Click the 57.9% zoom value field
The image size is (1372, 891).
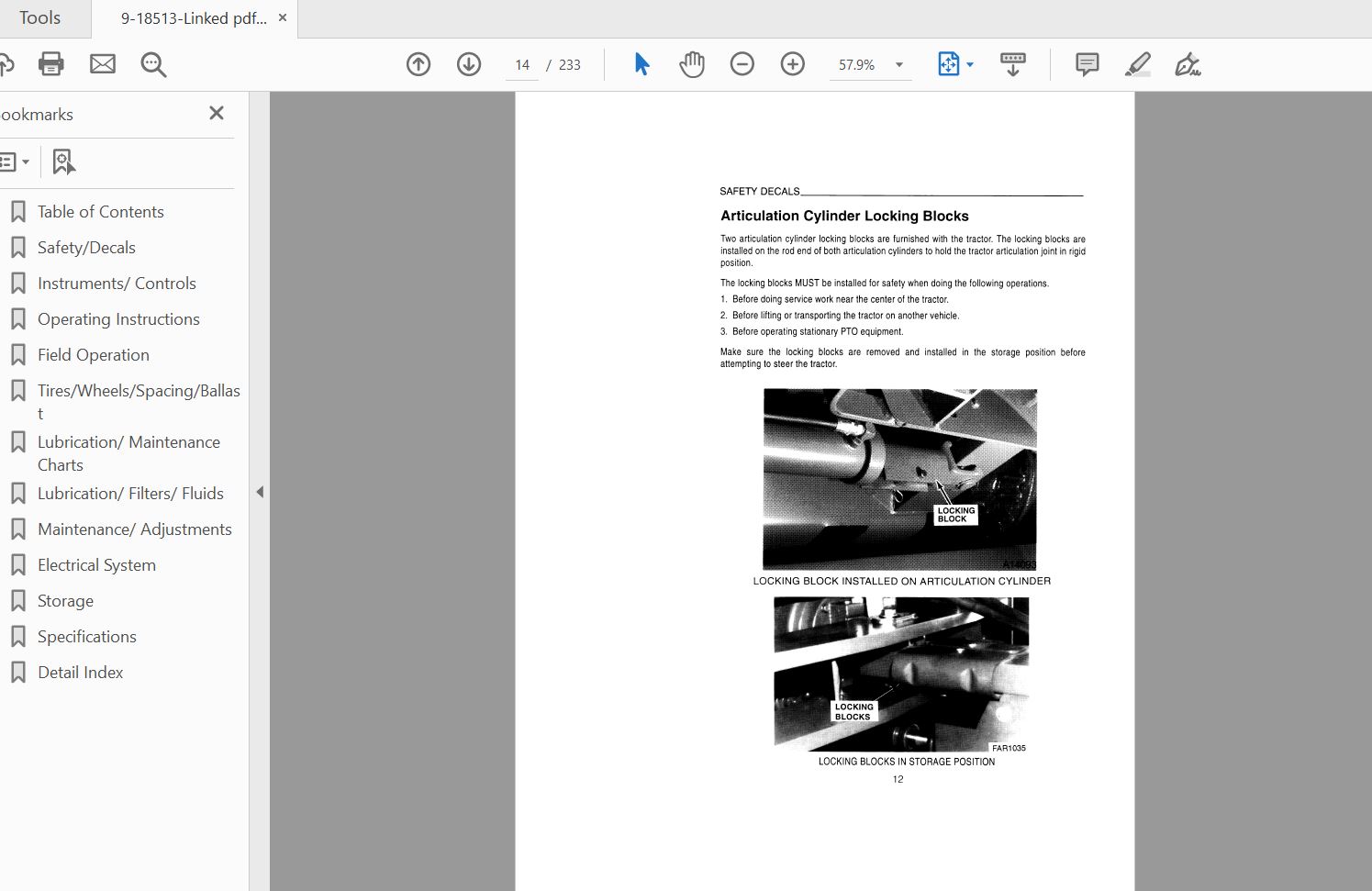(857, 65)
